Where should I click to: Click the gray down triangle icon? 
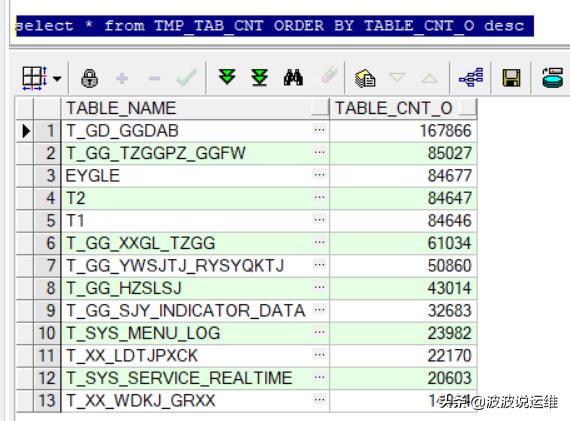[397, 77]
